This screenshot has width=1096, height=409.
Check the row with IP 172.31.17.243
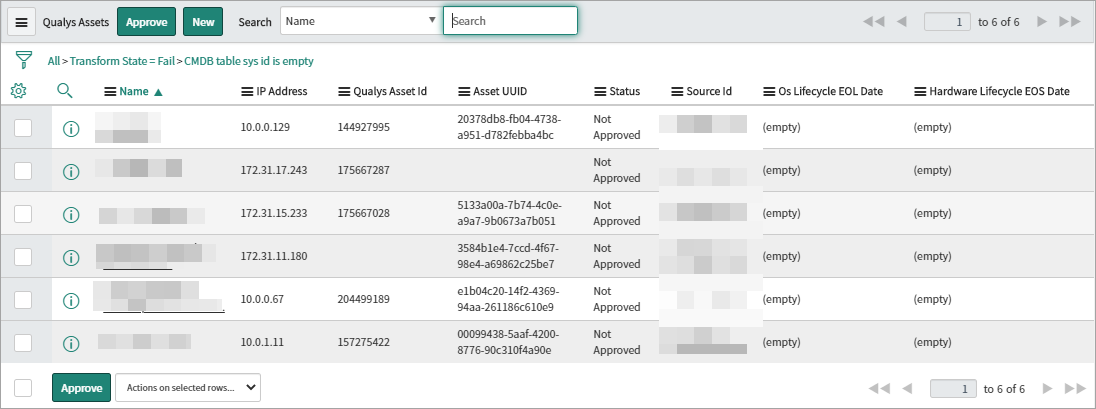23,171
